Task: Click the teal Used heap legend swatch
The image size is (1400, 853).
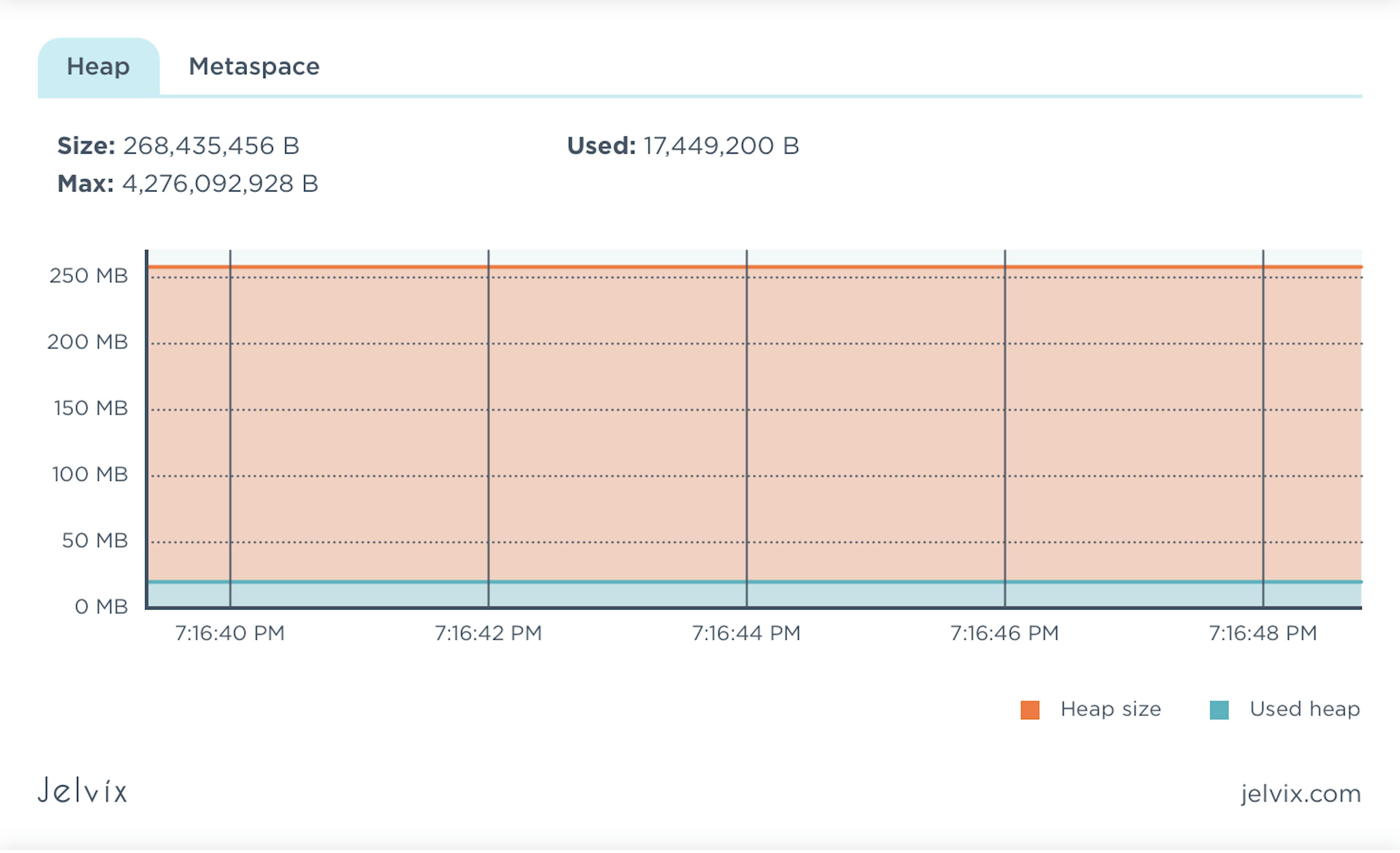Action: point(1219,710)
